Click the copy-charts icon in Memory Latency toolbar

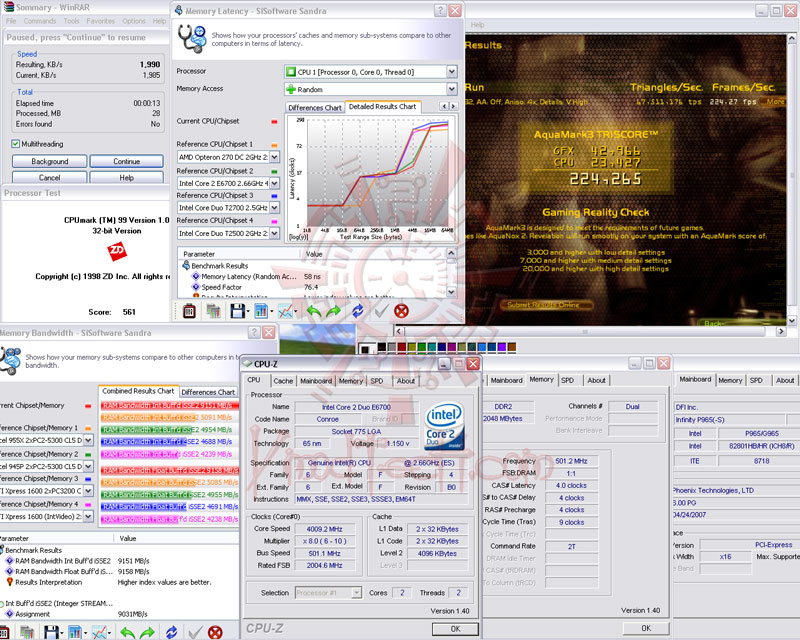(x=213, y=311)
